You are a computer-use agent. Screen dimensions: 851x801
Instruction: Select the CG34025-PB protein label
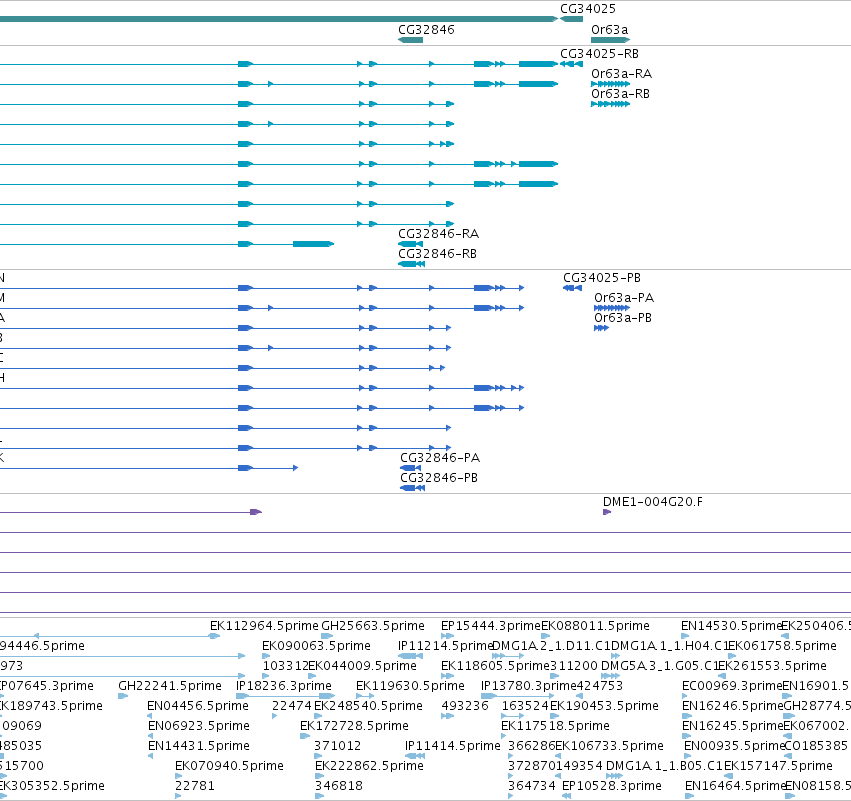point(602,278)
